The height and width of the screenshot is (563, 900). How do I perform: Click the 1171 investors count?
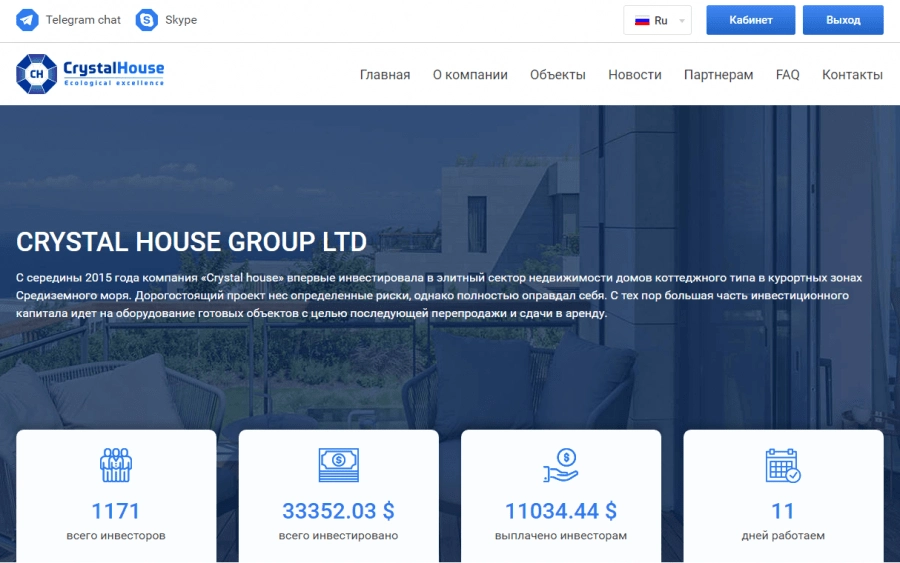coord(116,511)
